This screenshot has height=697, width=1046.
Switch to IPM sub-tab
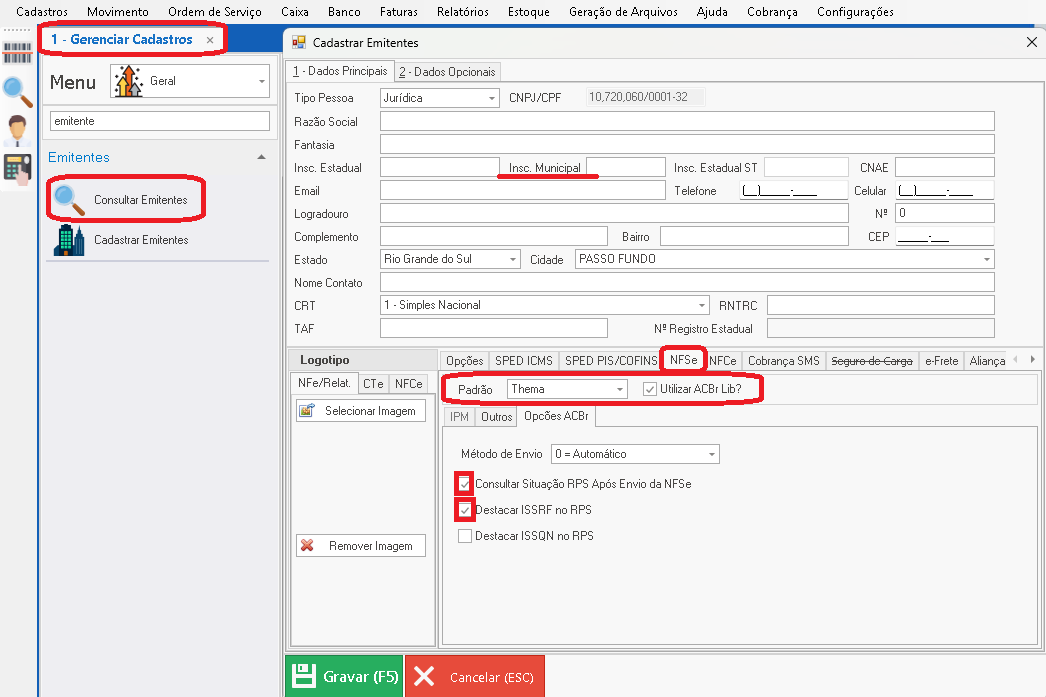point(459,417)
